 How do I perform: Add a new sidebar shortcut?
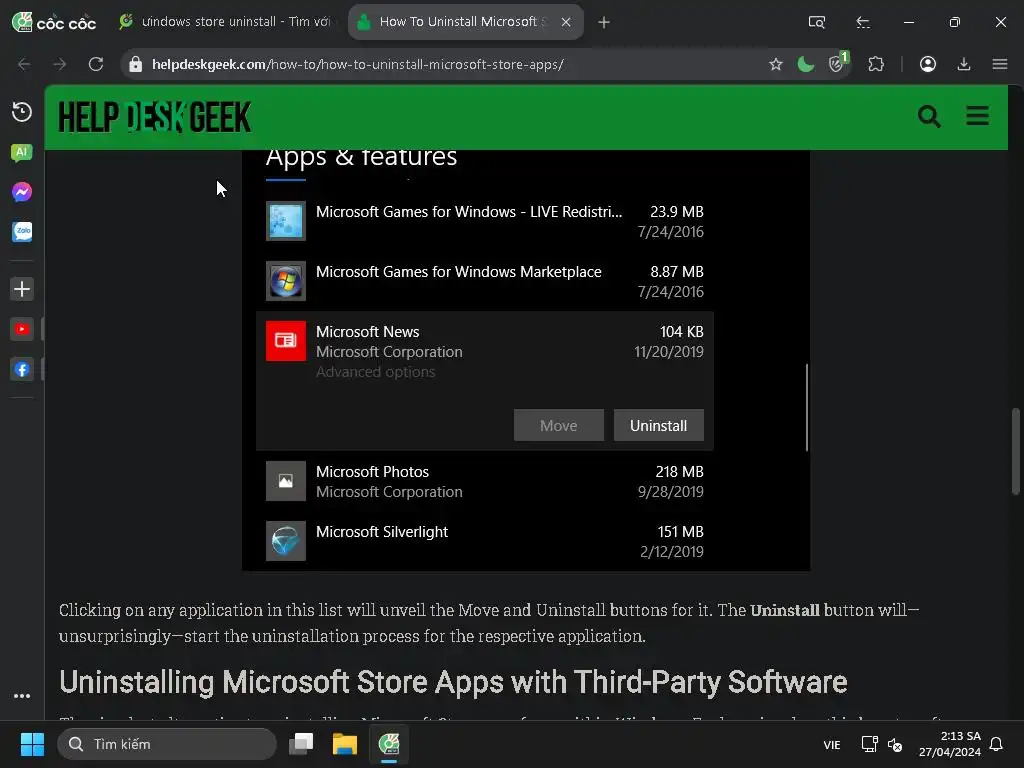tap(22, 289)
